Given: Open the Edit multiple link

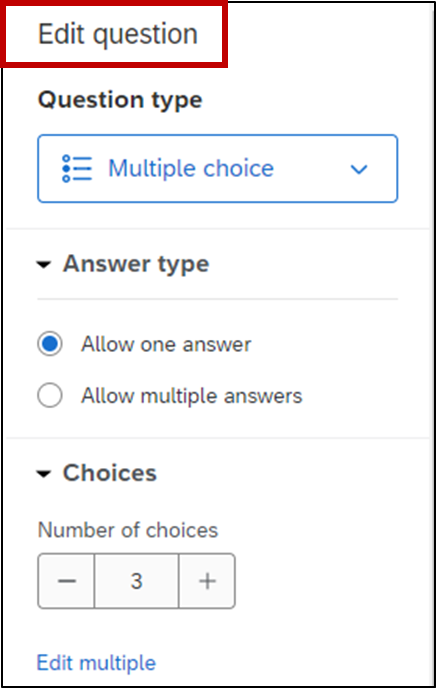Looking at the screenshot, I should click(96, 663).
